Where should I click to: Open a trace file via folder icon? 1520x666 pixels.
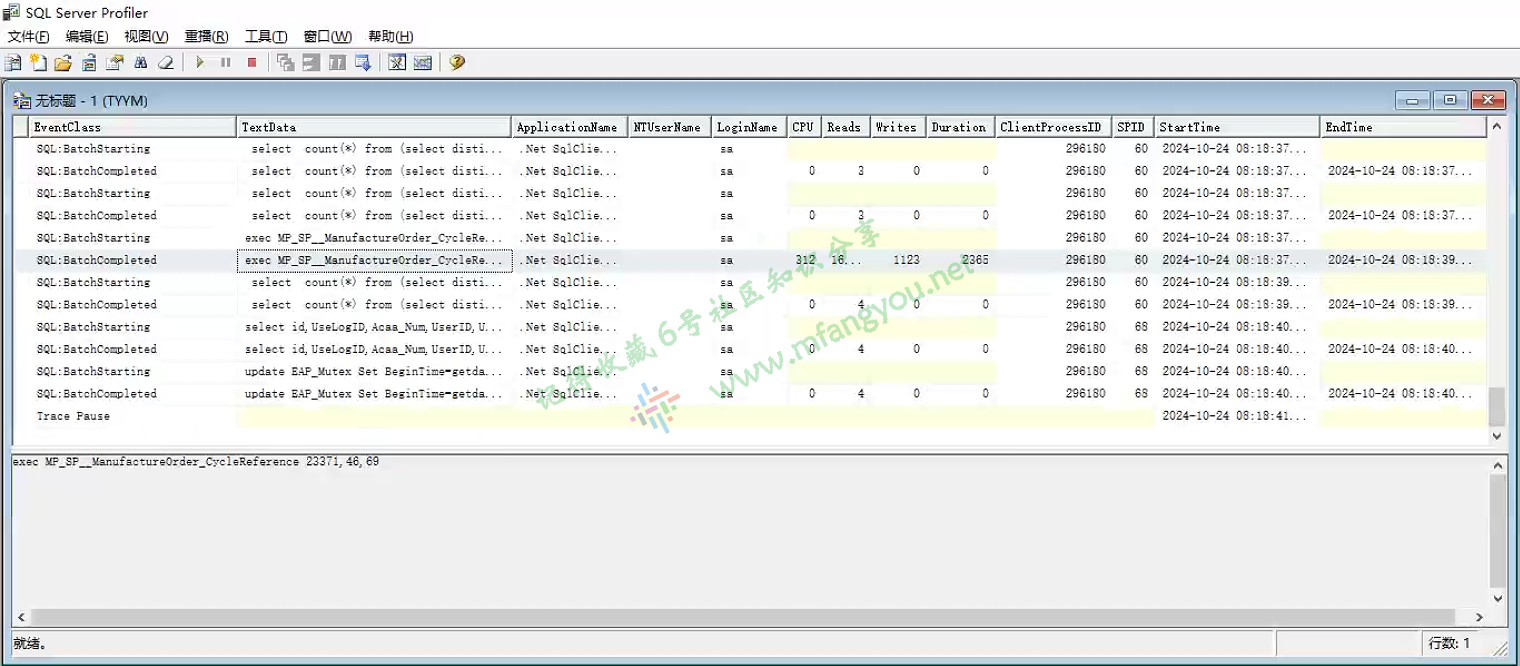[x=63, y=63]
